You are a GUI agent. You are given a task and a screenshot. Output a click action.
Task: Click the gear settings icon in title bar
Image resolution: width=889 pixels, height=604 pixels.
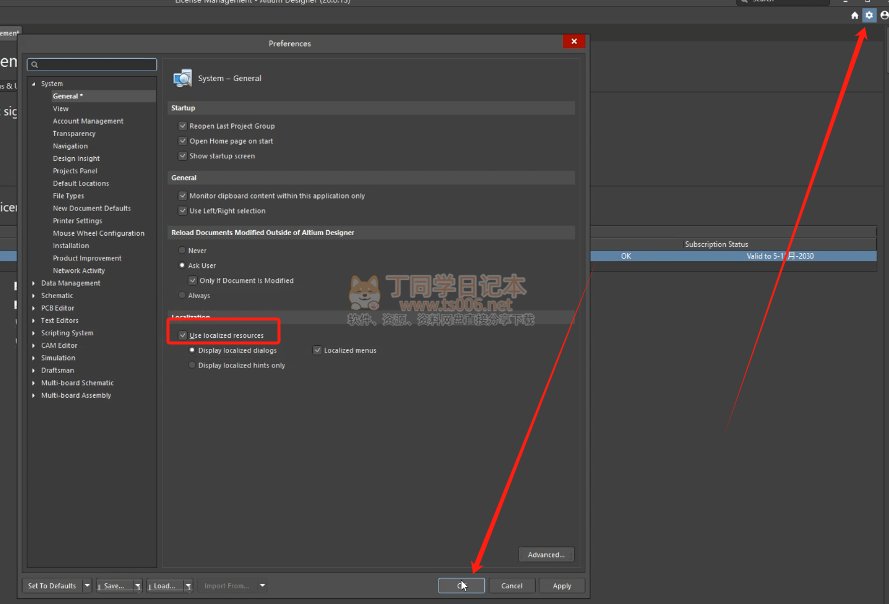(869, 15)
